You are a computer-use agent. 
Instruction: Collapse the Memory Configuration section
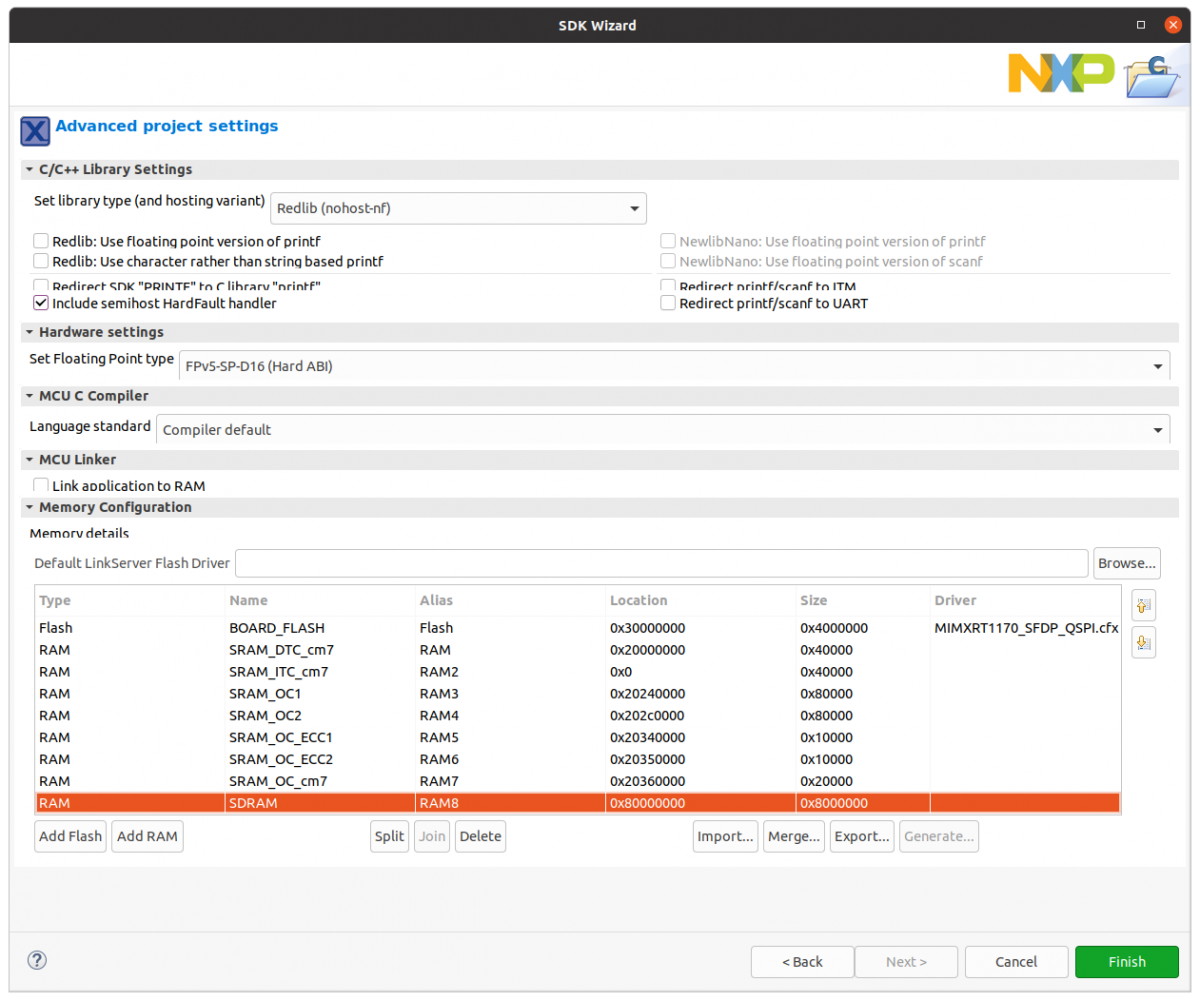(29, 507)
